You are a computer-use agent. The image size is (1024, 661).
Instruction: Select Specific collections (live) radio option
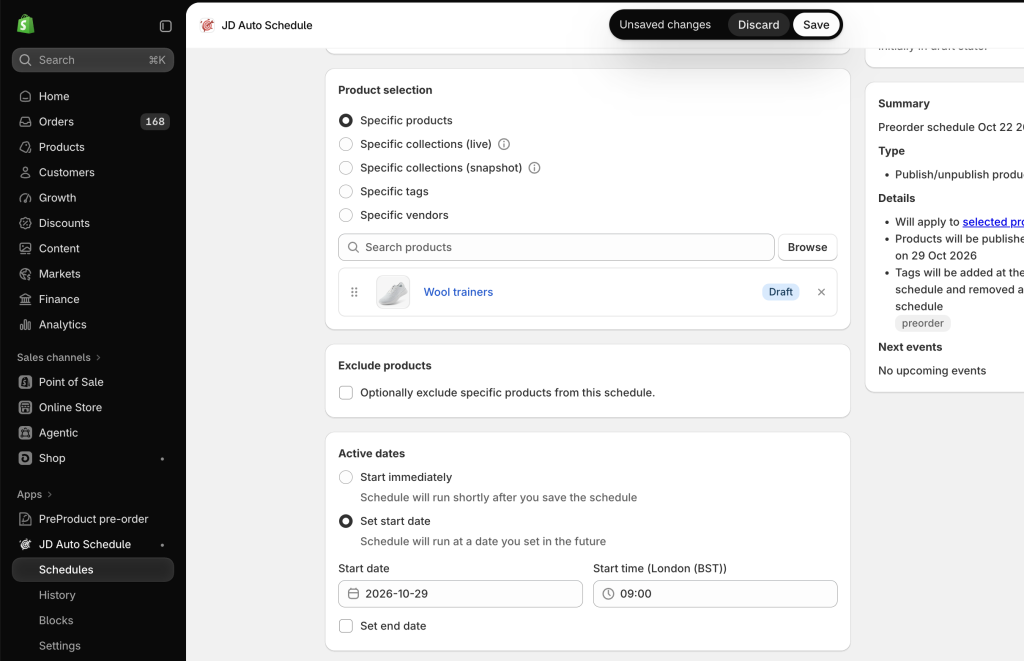346,144
